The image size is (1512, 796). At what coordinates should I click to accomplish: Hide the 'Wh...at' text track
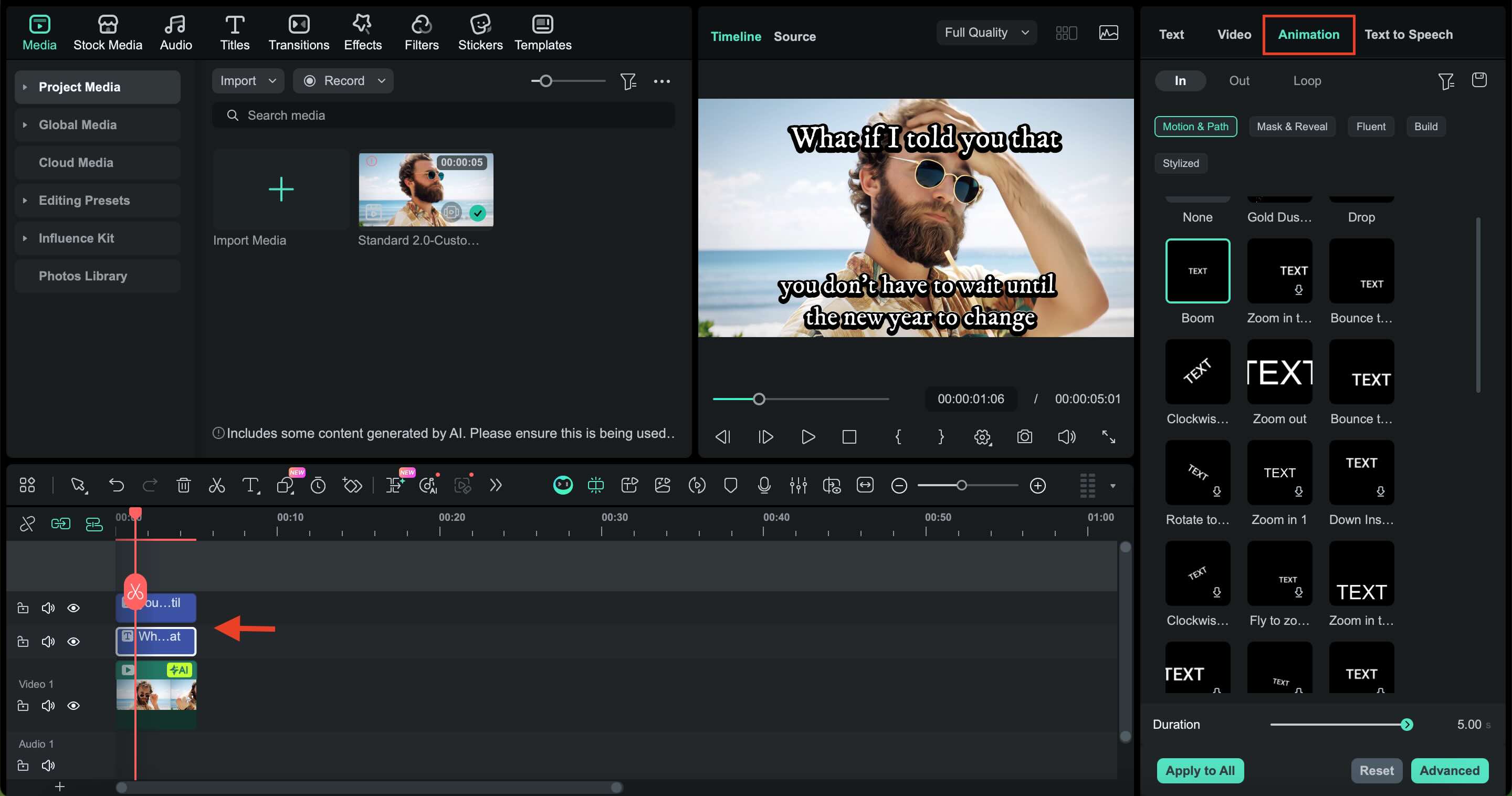73,641
